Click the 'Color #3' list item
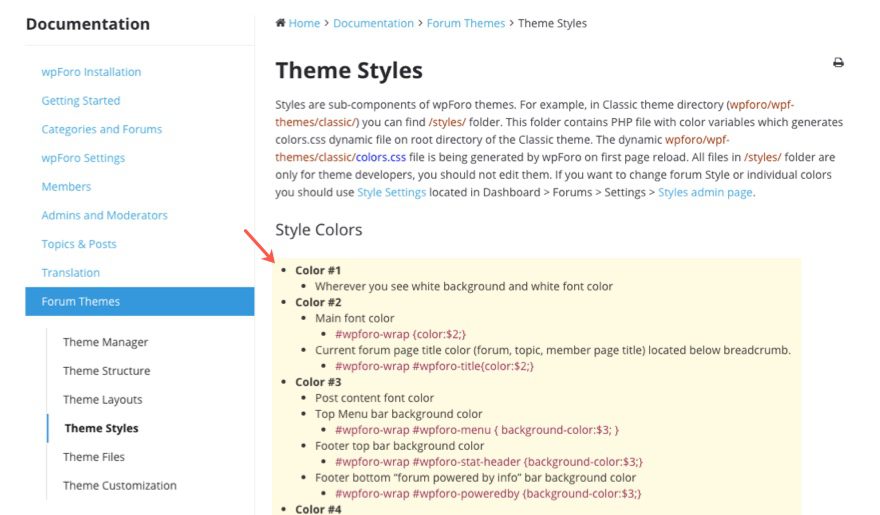Screen dimensions: 880x515 point(318,381)
